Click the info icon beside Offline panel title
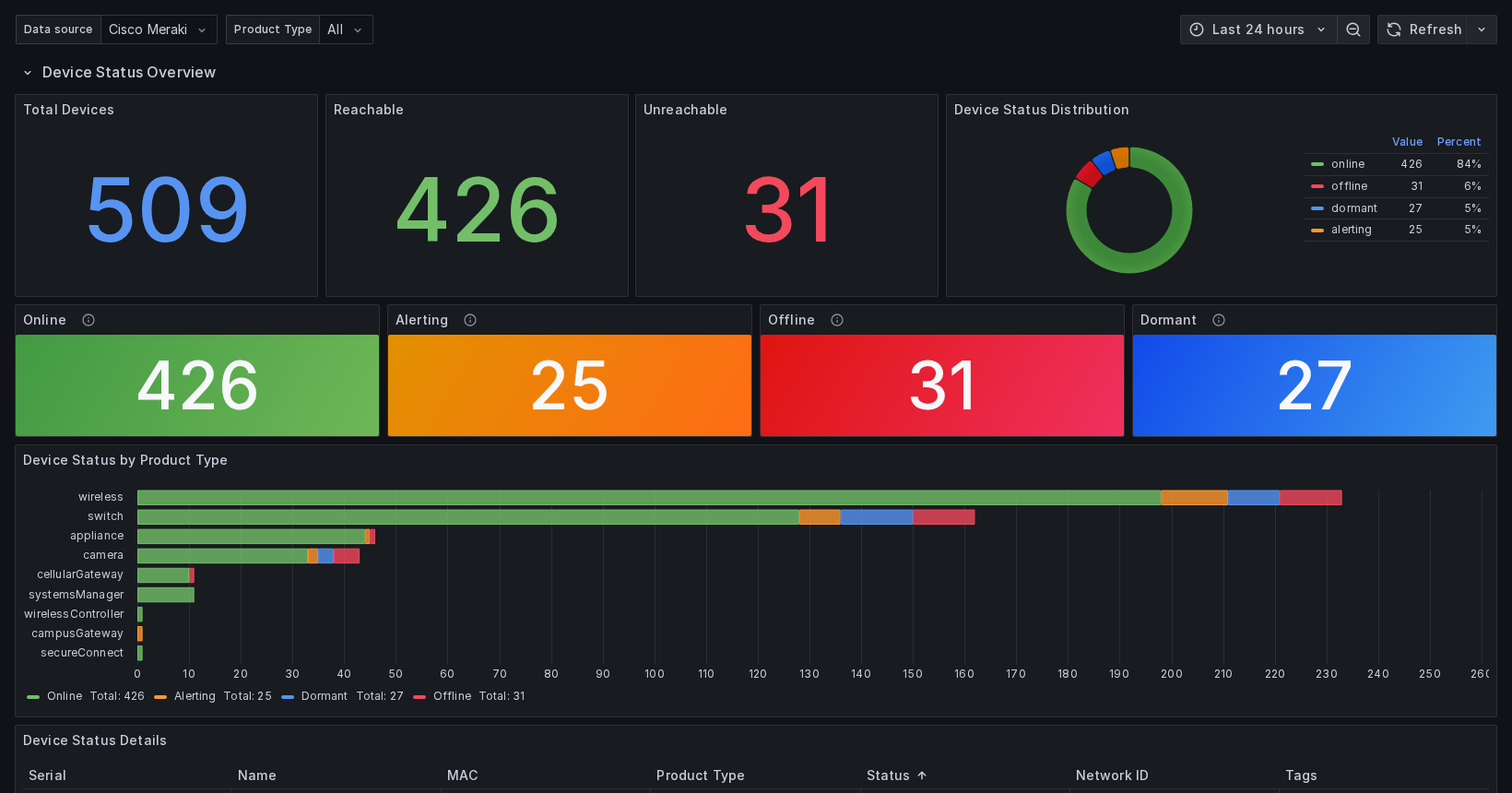Viewport: 1512px width, 793px height. (837, 320)
